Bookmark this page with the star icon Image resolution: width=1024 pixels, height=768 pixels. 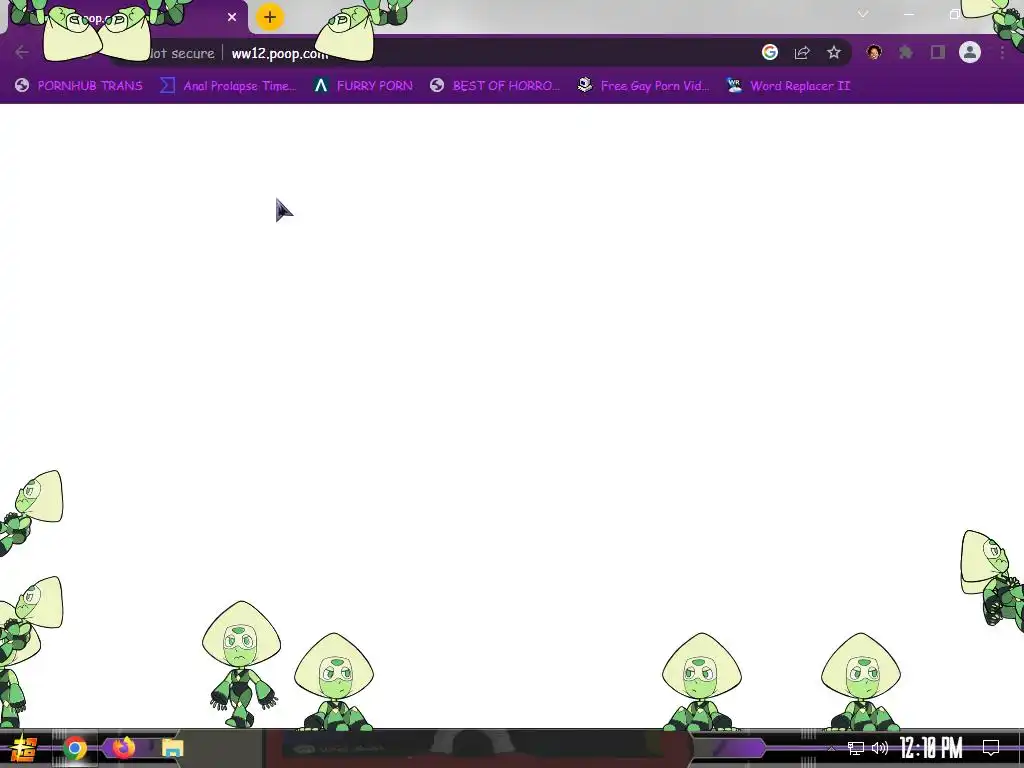point(834,52)
